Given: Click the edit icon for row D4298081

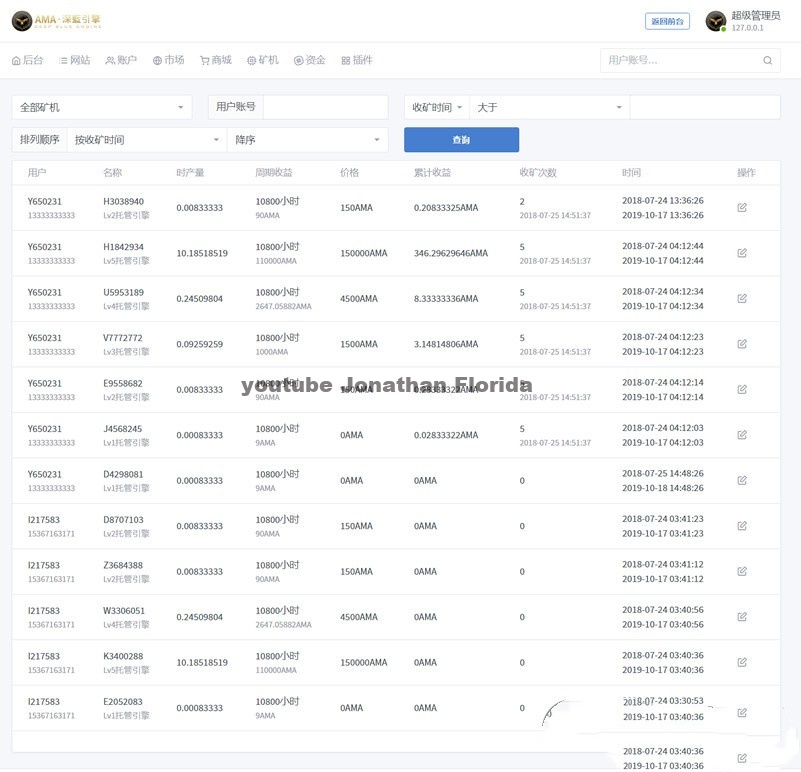Looking at the screenshot, I should (742, 481).
